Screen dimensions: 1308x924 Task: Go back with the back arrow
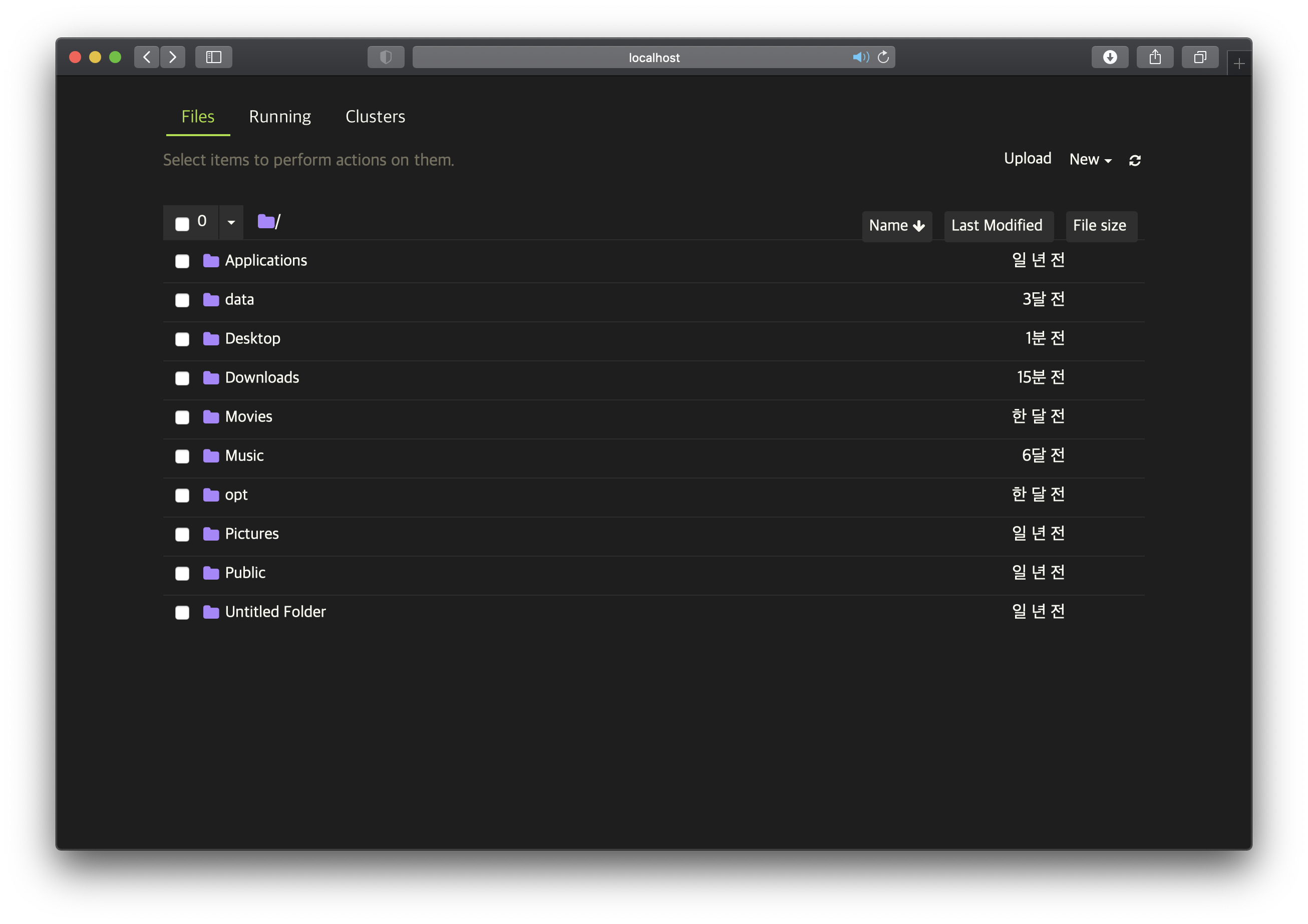[147, 57]
